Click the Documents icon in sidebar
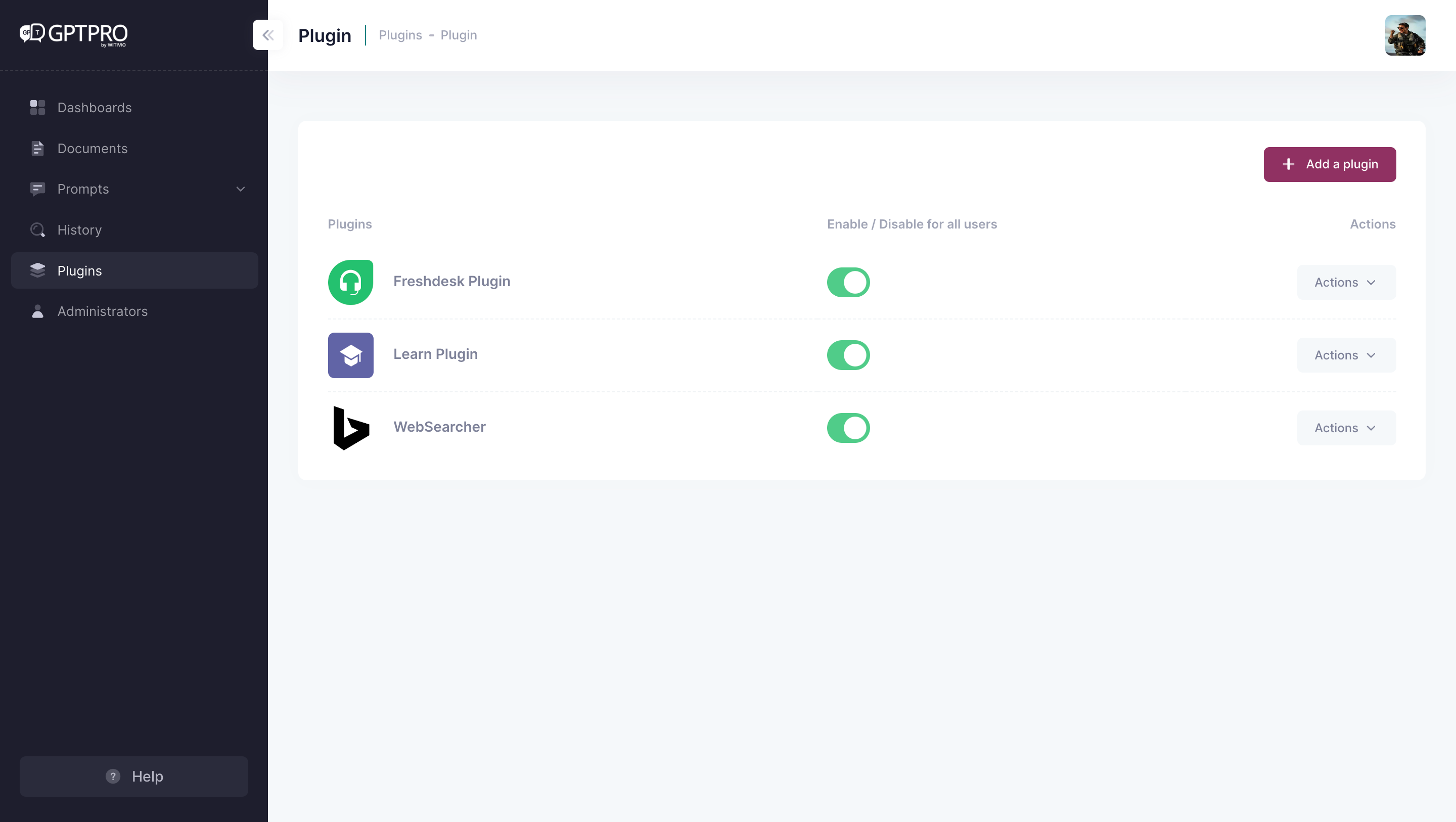1456x822 pixels. point(37,148)
